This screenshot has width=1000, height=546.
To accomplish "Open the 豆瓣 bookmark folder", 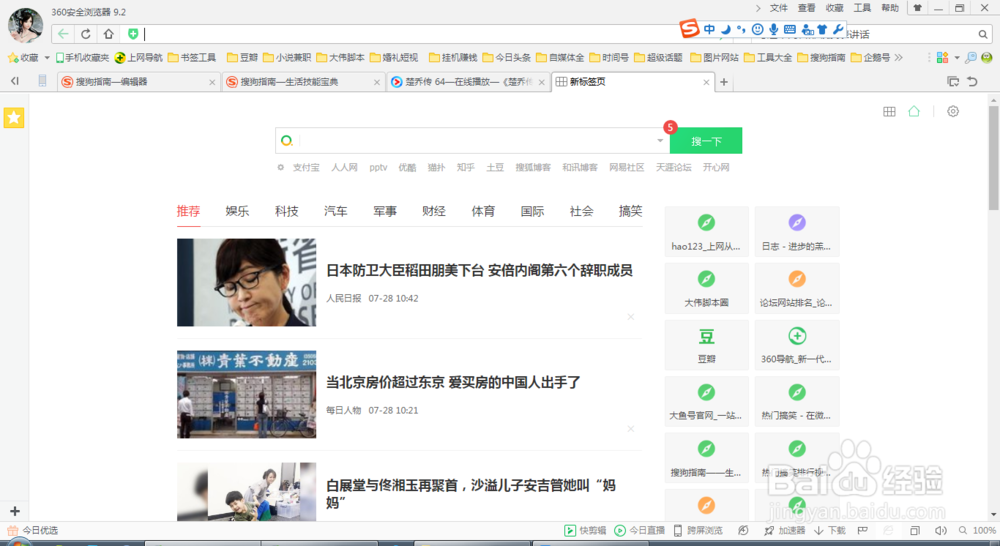I will tap(242, 57).
